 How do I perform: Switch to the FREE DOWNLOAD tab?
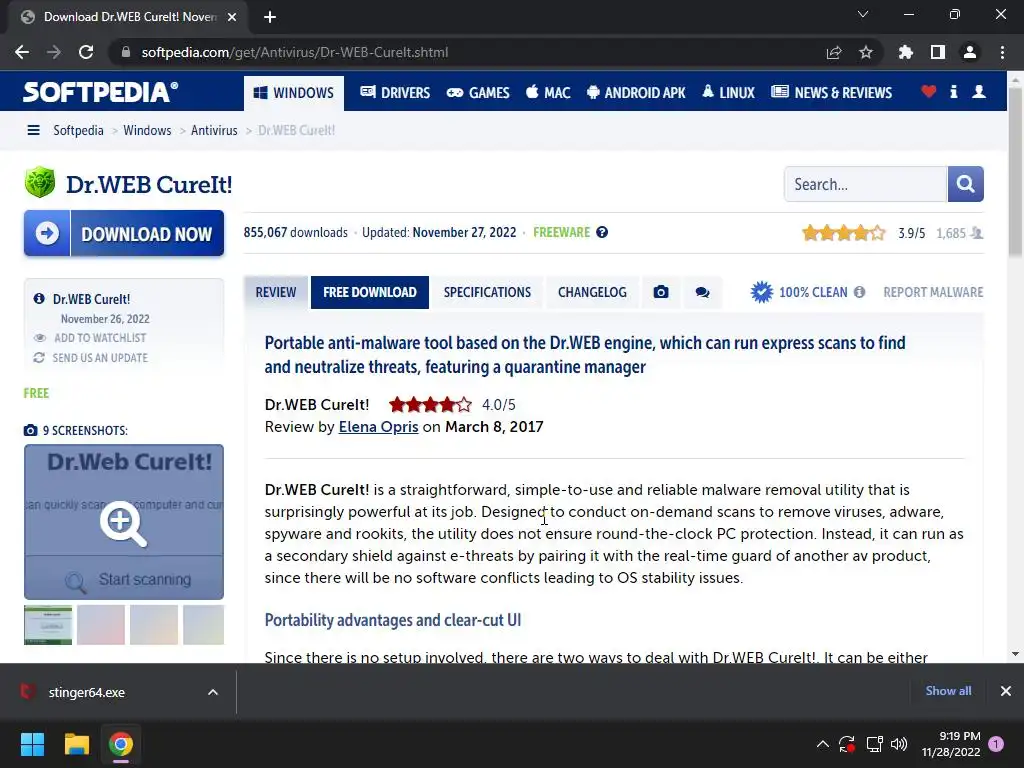coord(370,292)
